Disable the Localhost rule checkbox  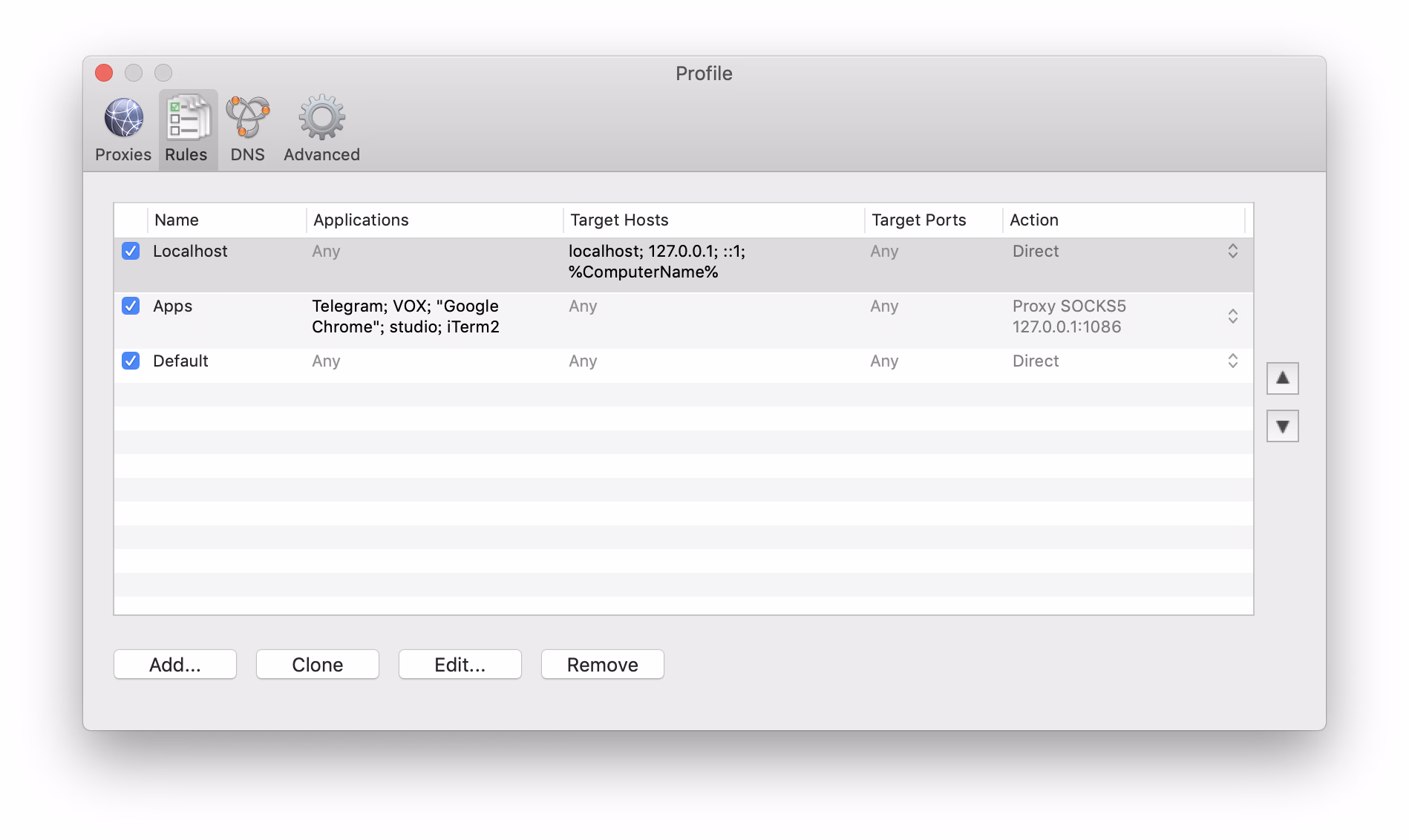[131, 252]
